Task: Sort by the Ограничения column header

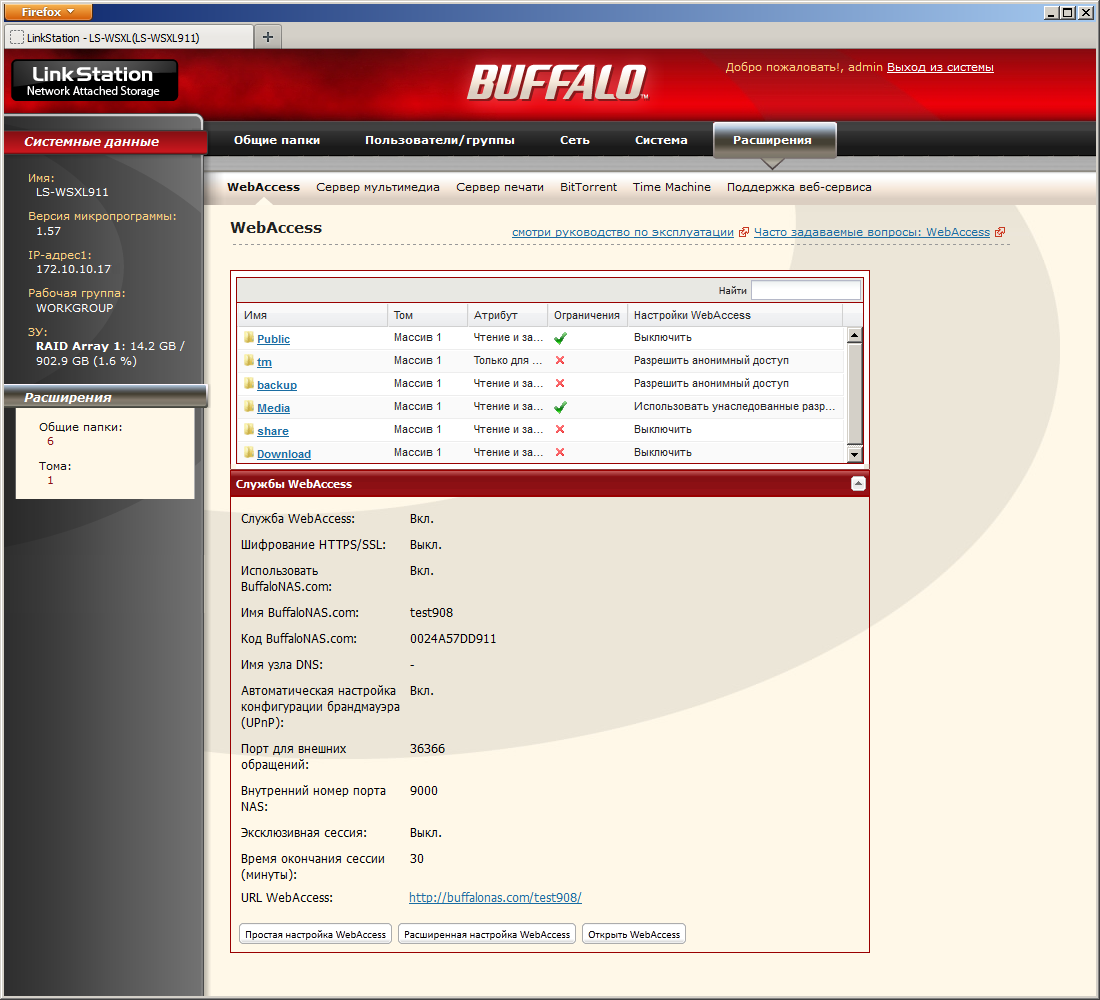Action: click(587, 315)
